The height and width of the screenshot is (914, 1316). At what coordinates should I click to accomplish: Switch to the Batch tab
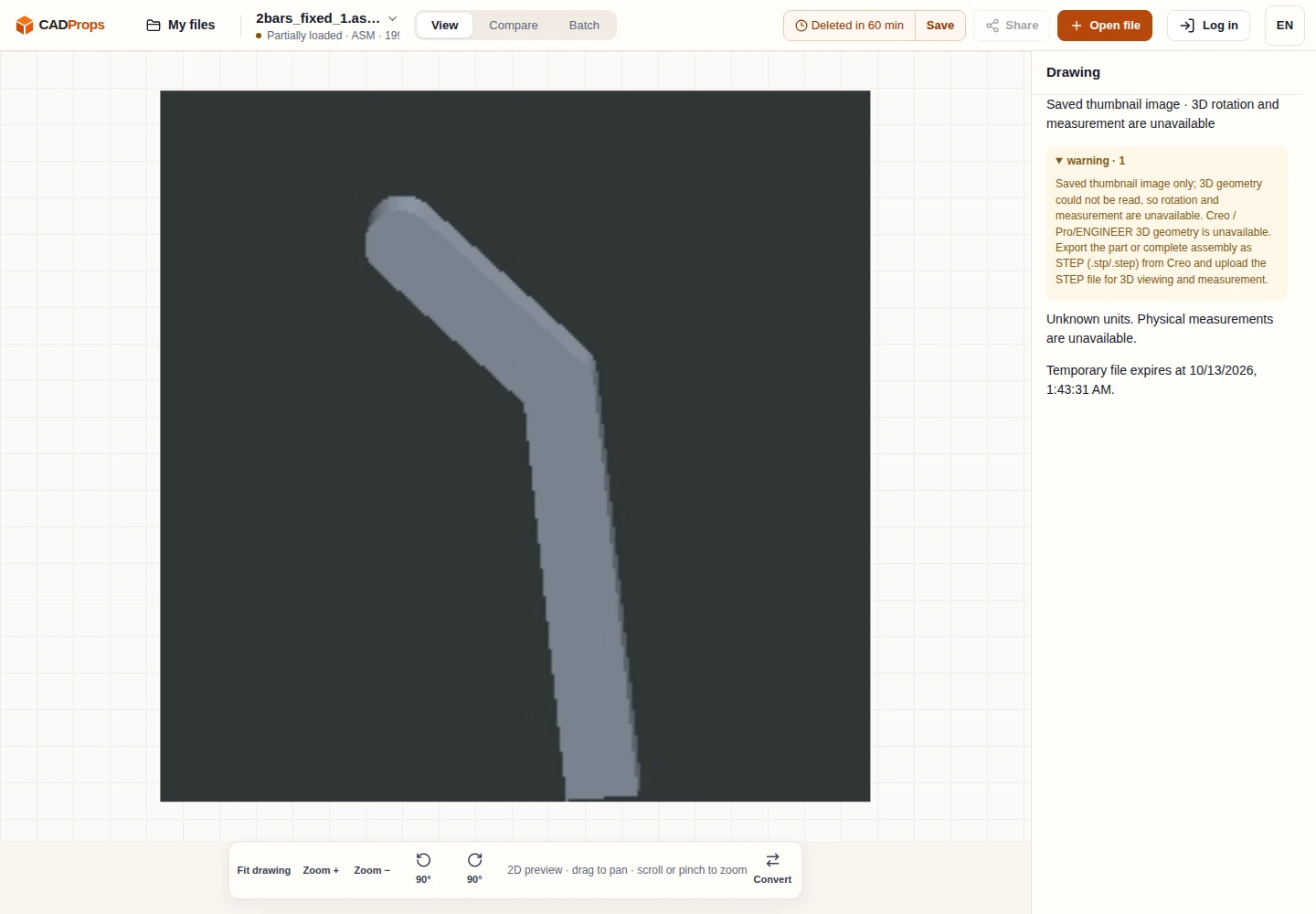[584, 26]
